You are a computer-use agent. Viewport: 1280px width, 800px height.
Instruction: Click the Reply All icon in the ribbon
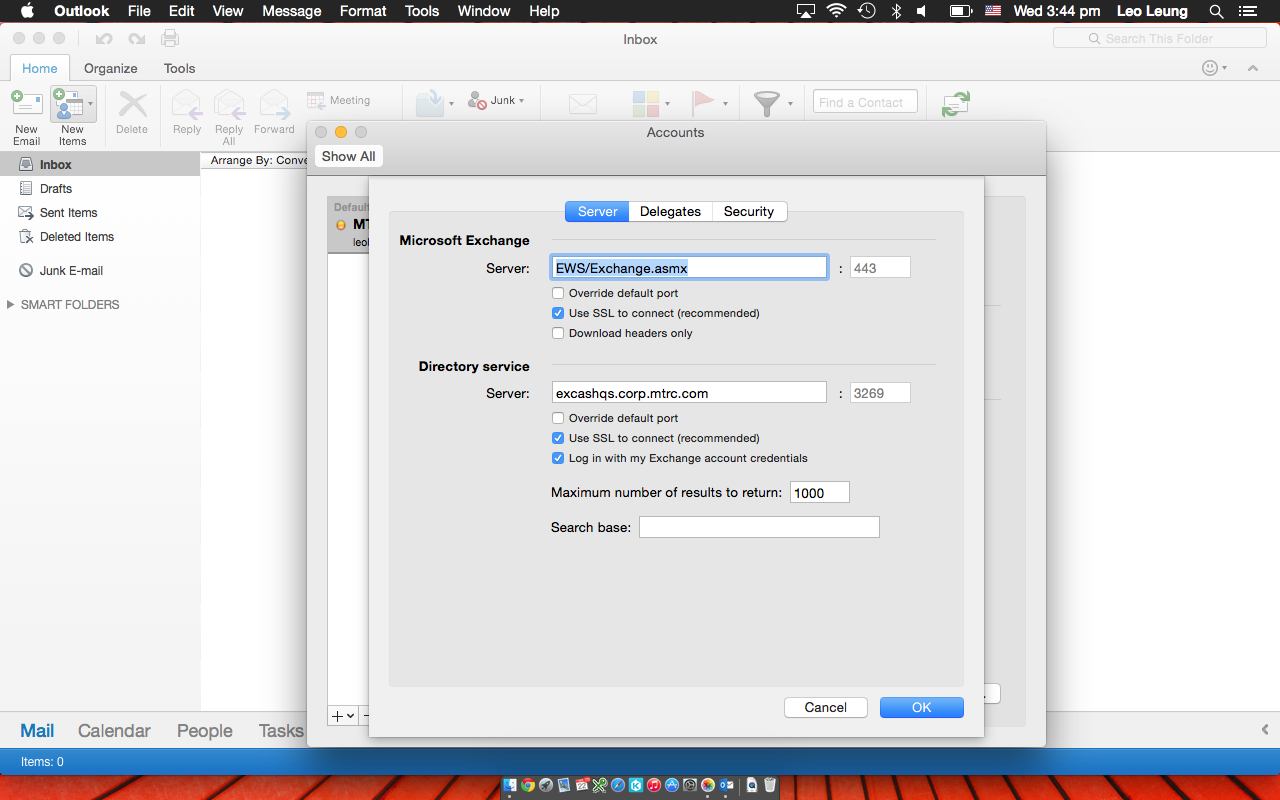pos(229,104)
